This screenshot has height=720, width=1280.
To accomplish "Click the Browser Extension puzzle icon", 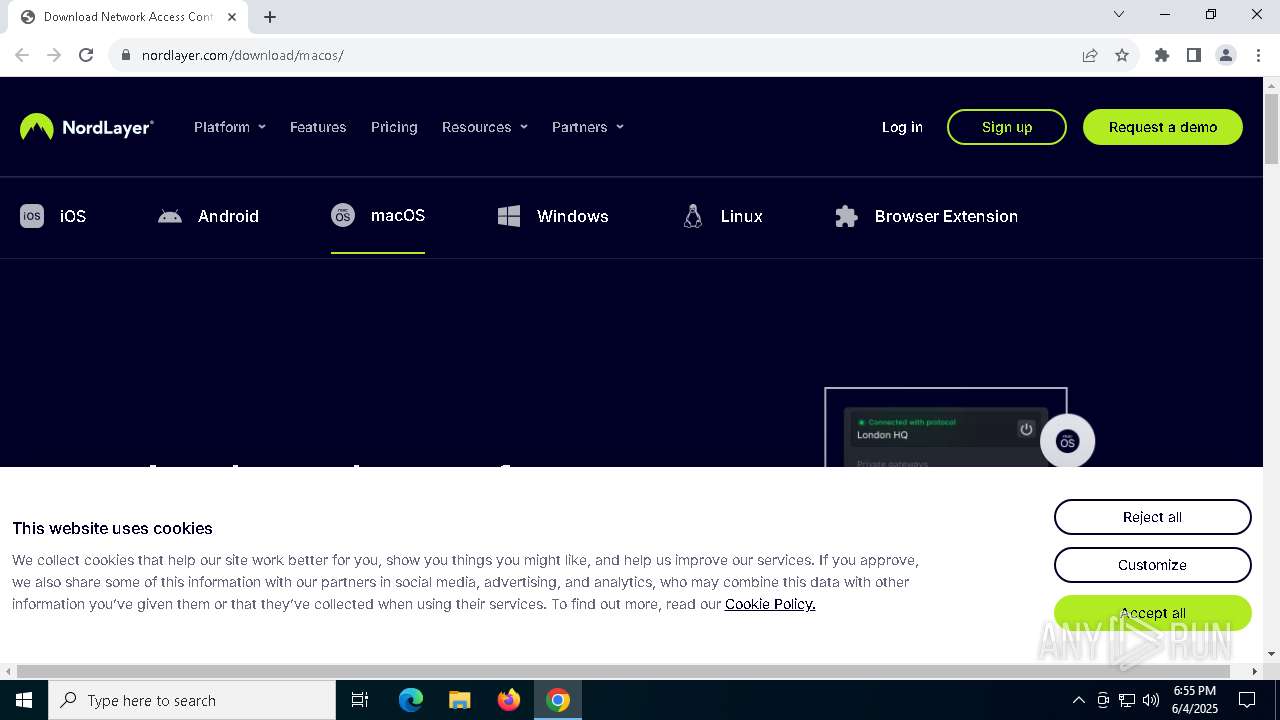I will [847, 216].
